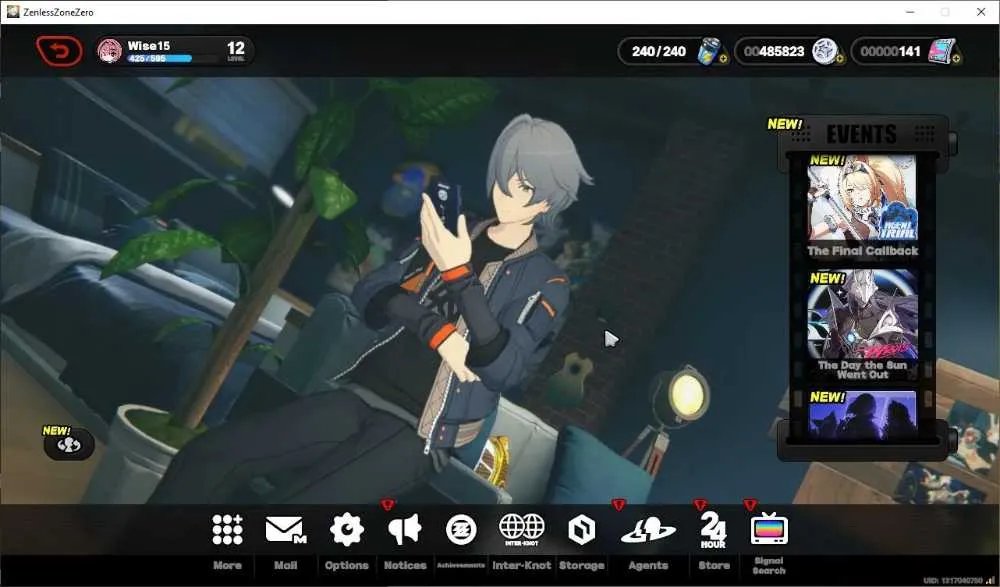The width and height of the screenshot is (1000, 587).
Task: Open the Achievements medal icon
Action: pos(461,530)
